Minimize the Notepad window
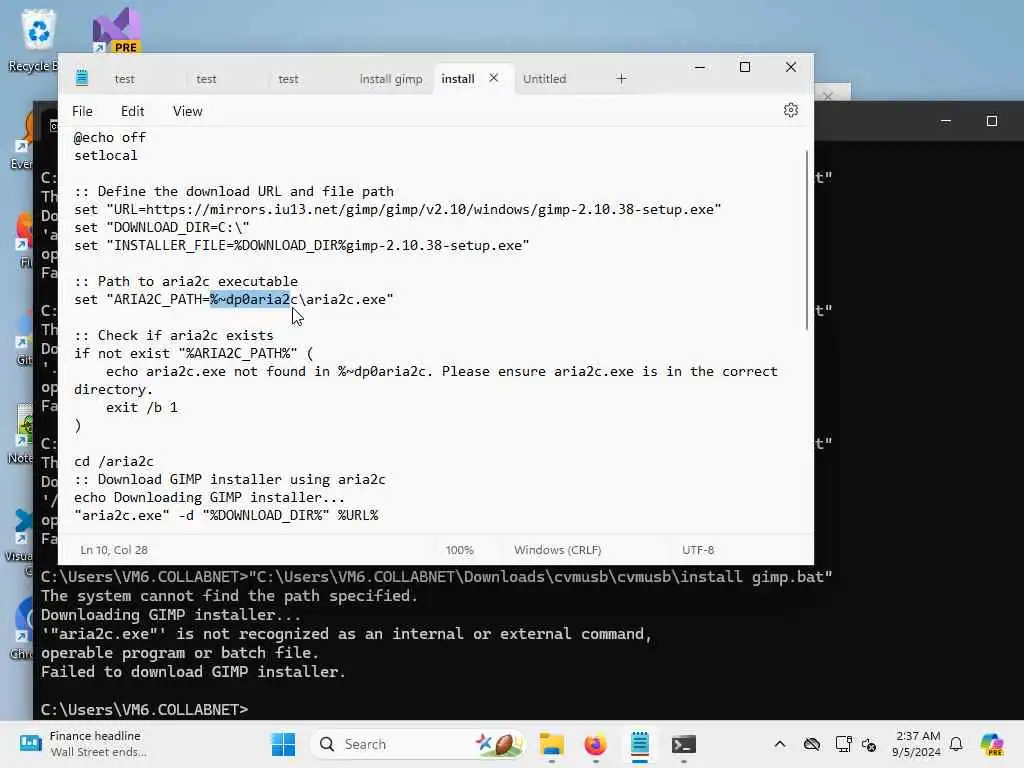The image size is (1024, 768). 699,67
